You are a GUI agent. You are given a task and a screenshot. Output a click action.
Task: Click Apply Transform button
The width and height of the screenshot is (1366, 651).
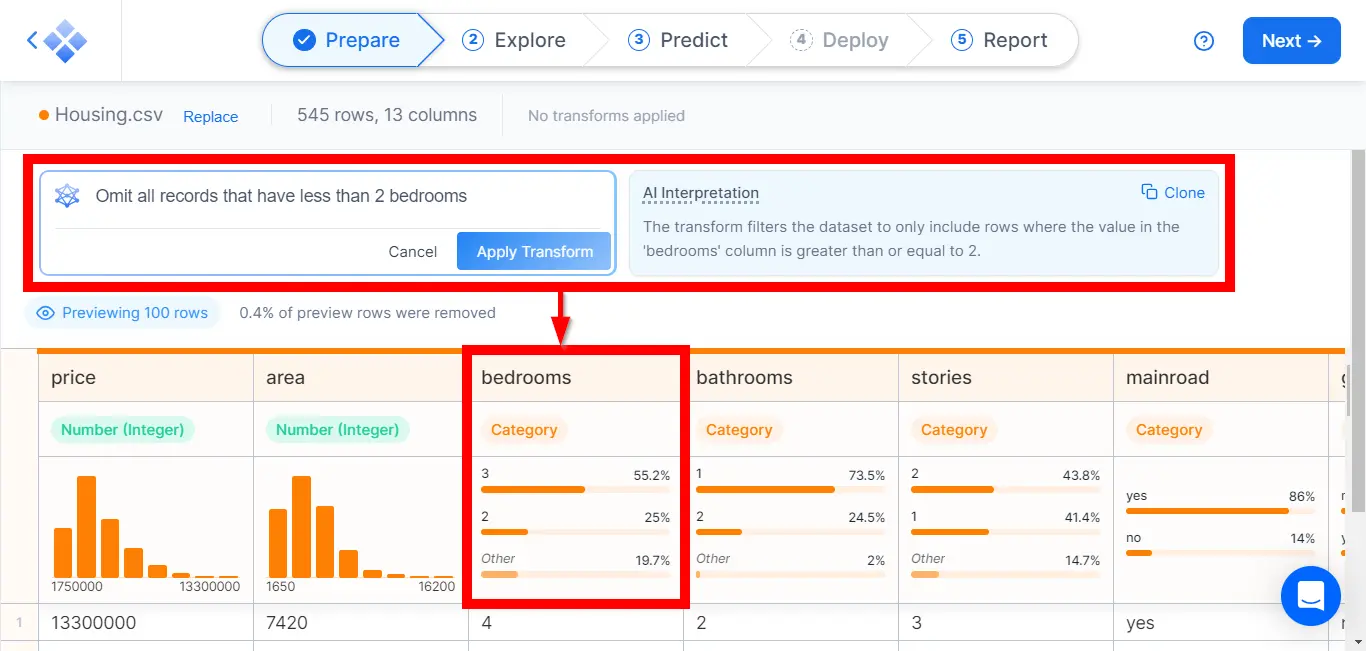[534, 251]
